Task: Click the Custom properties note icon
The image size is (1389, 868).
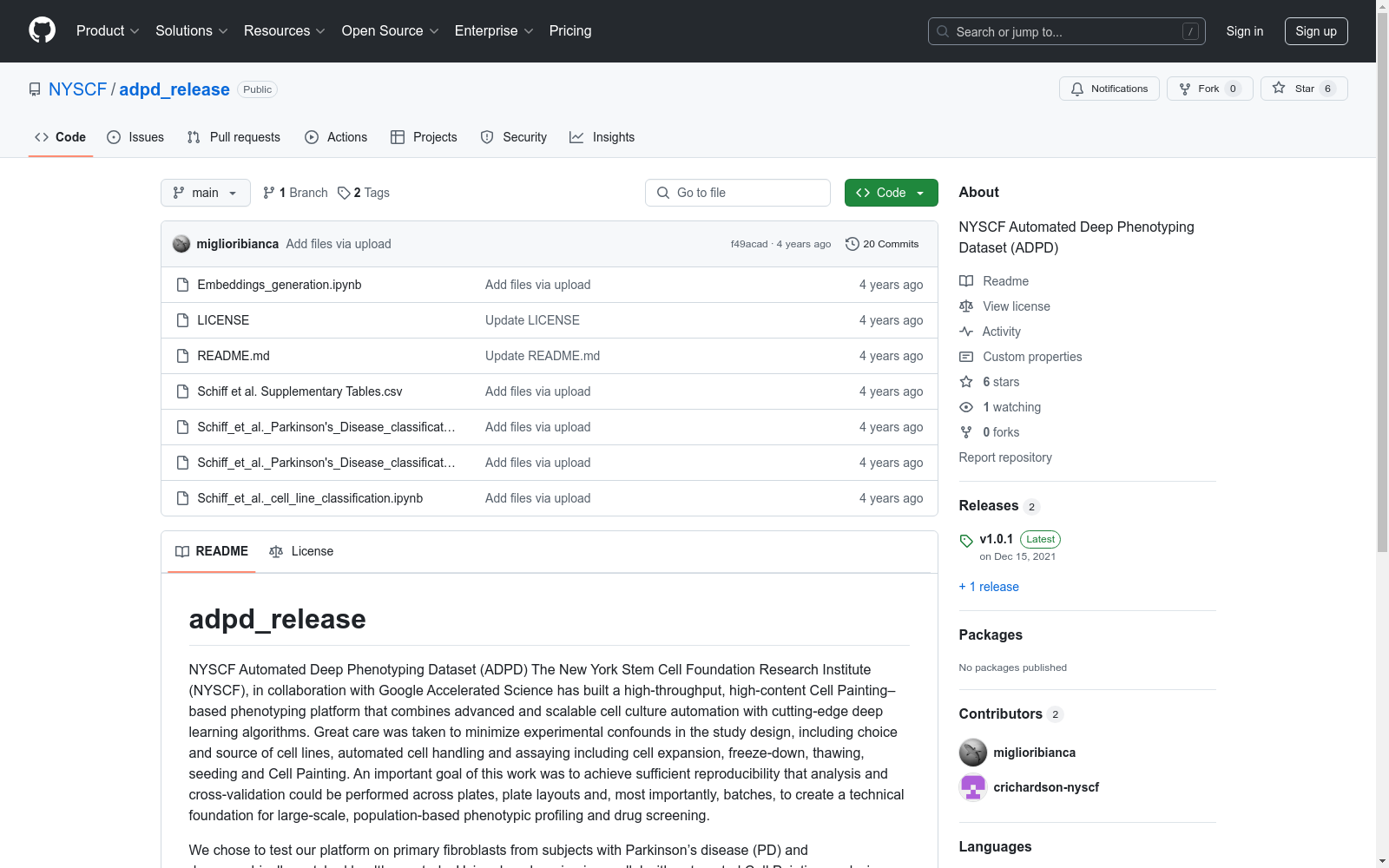Action: [x=966, y=357]
